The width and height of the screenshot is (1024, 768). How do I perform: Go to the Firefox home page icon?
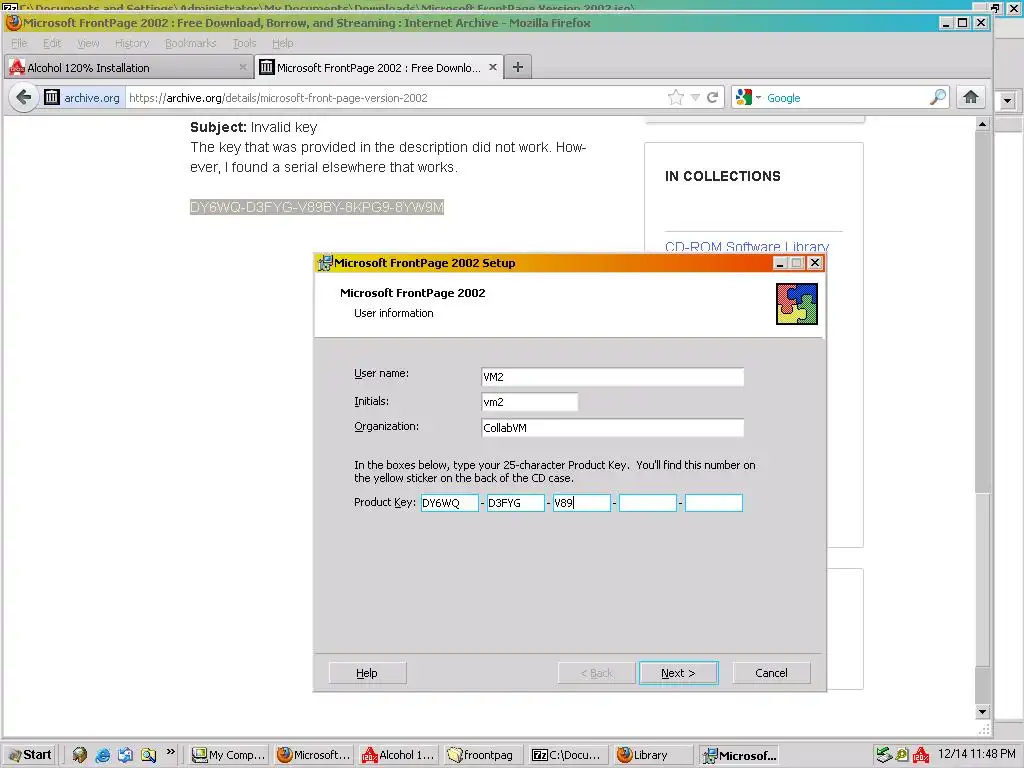[971, 98]
